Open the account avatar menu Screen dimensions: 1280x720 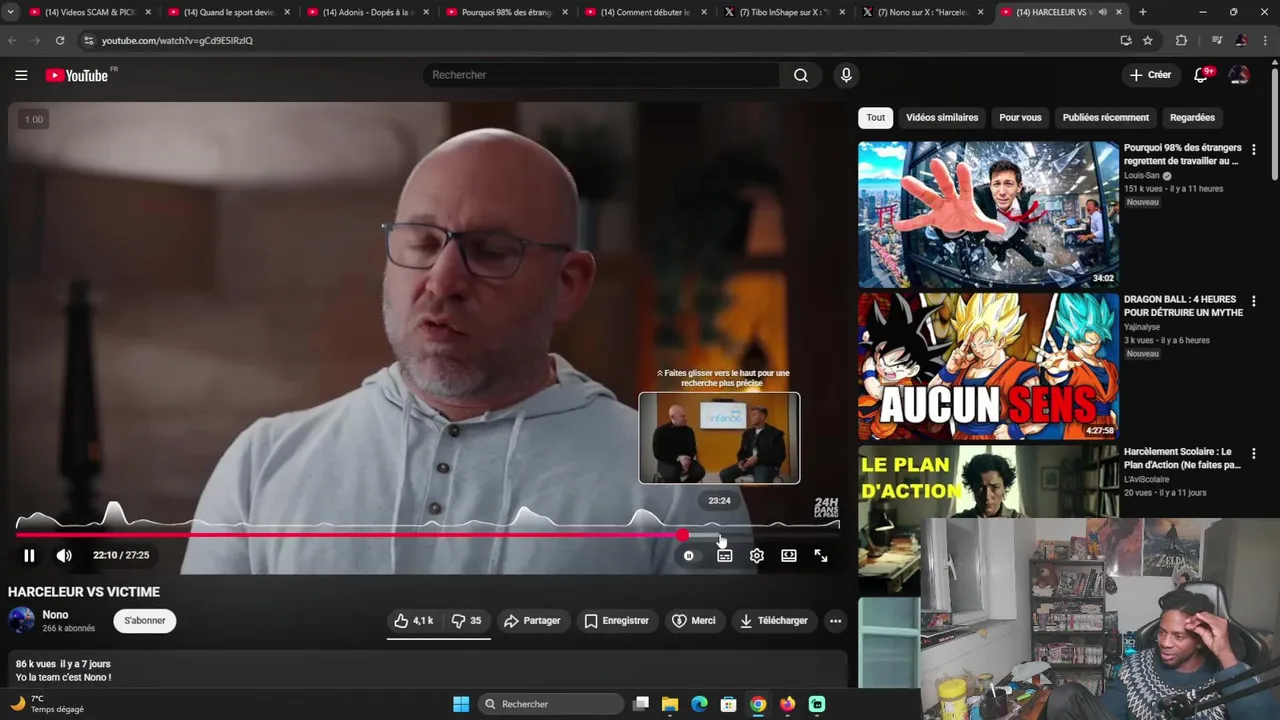(x=1239, y=75)
